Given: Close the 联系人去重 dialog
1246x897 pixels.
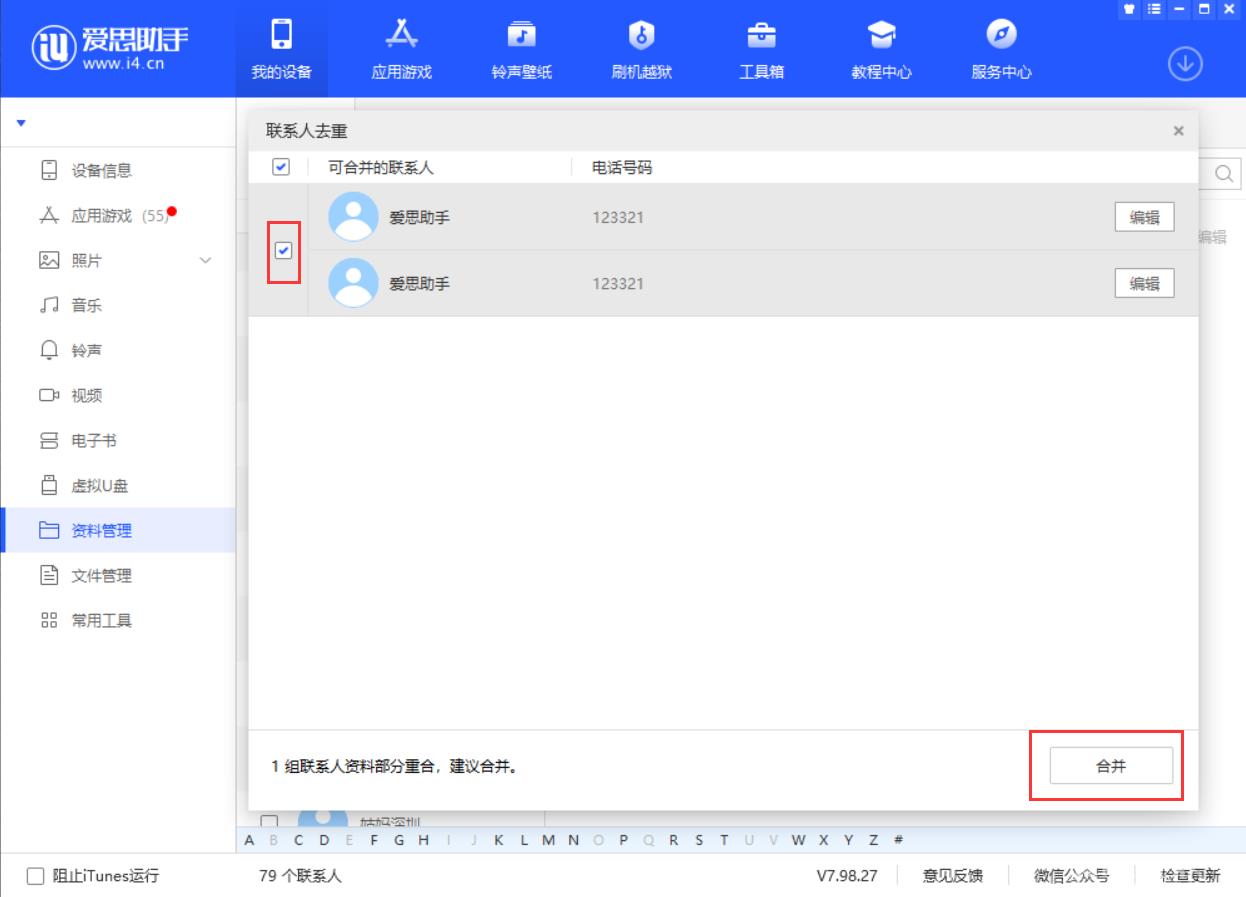Looking at the screenshot, I should click(x=1178, y=131).
